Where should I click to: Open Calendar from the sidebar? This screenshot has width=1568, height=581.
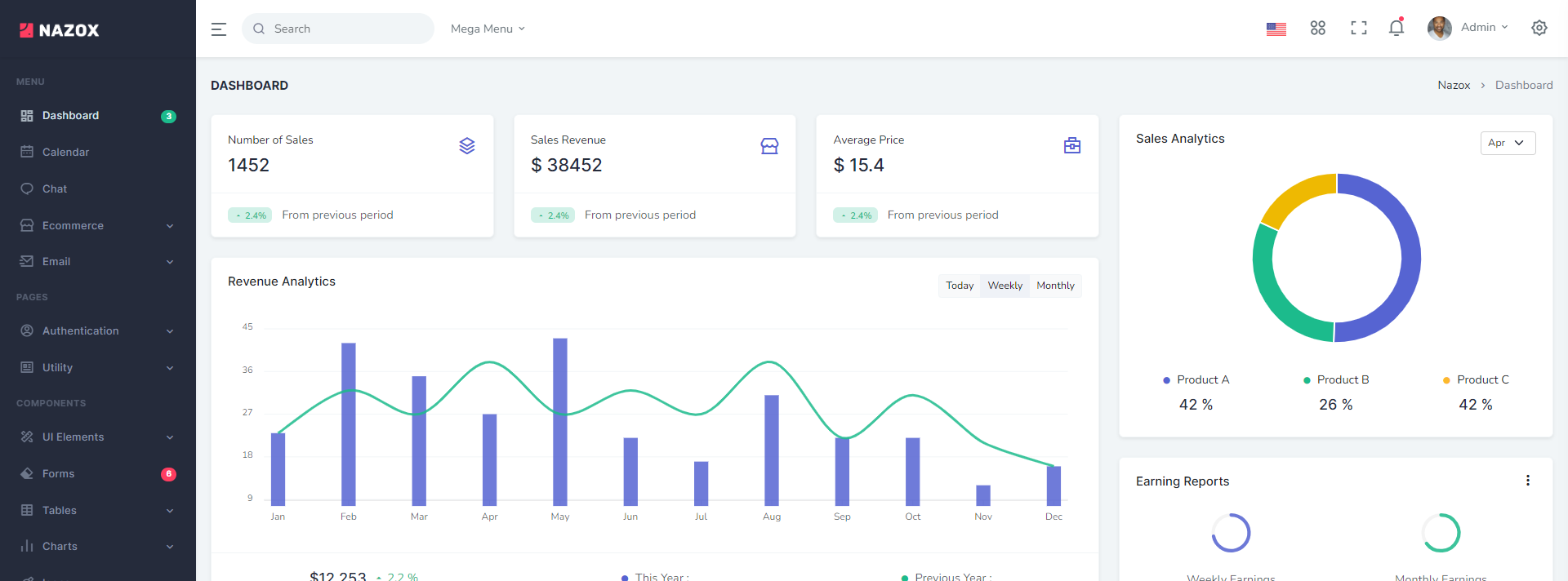65,153
